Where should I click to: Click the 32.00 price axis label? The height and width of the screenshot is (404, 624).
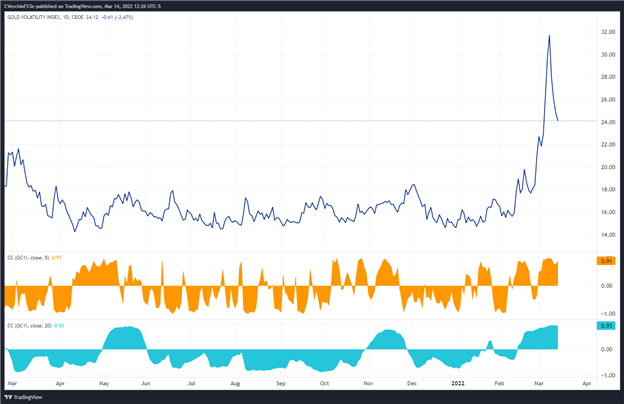click(608, 32)
